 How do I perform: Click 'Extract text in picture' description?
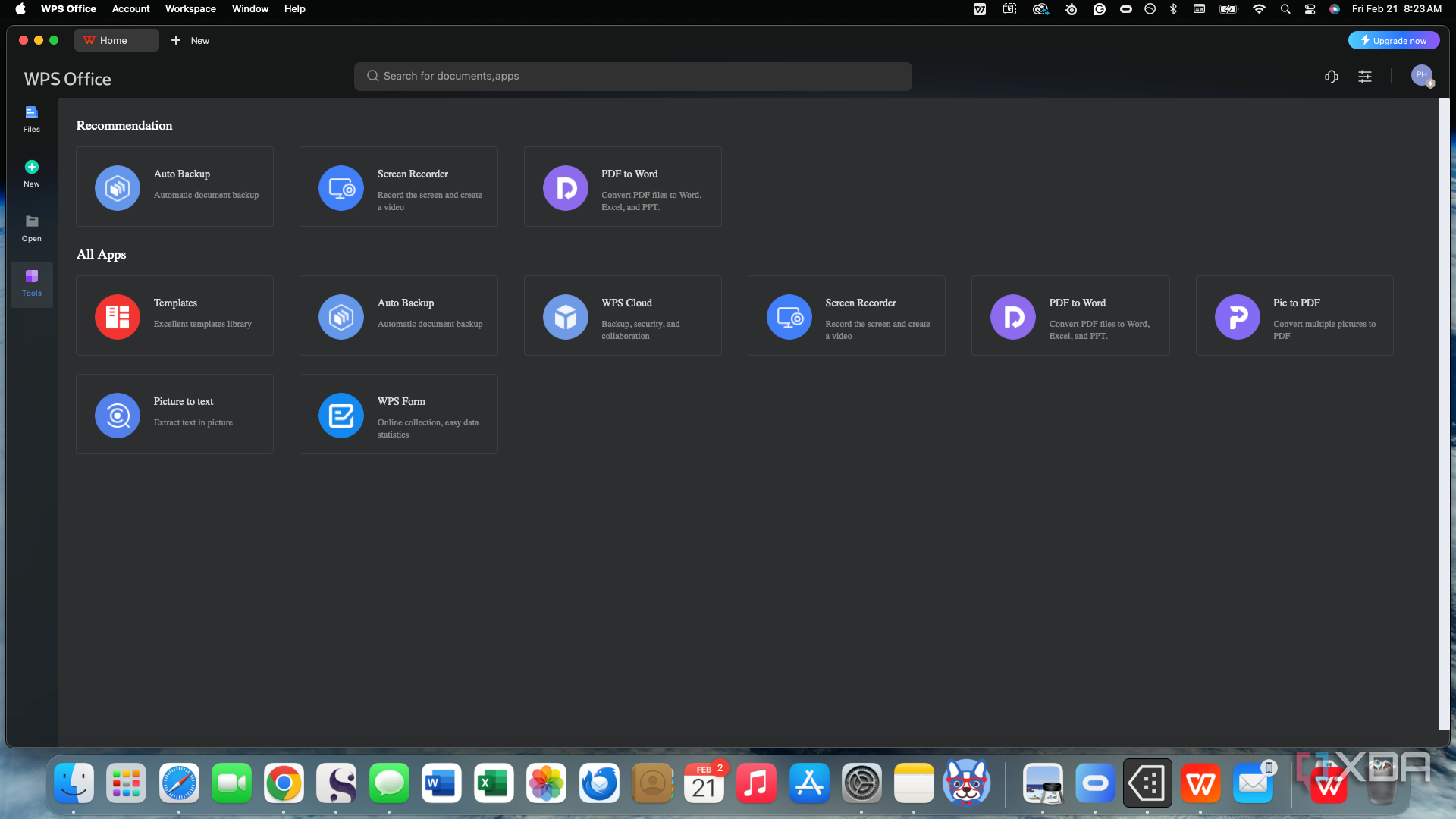(x=193, y=423)
